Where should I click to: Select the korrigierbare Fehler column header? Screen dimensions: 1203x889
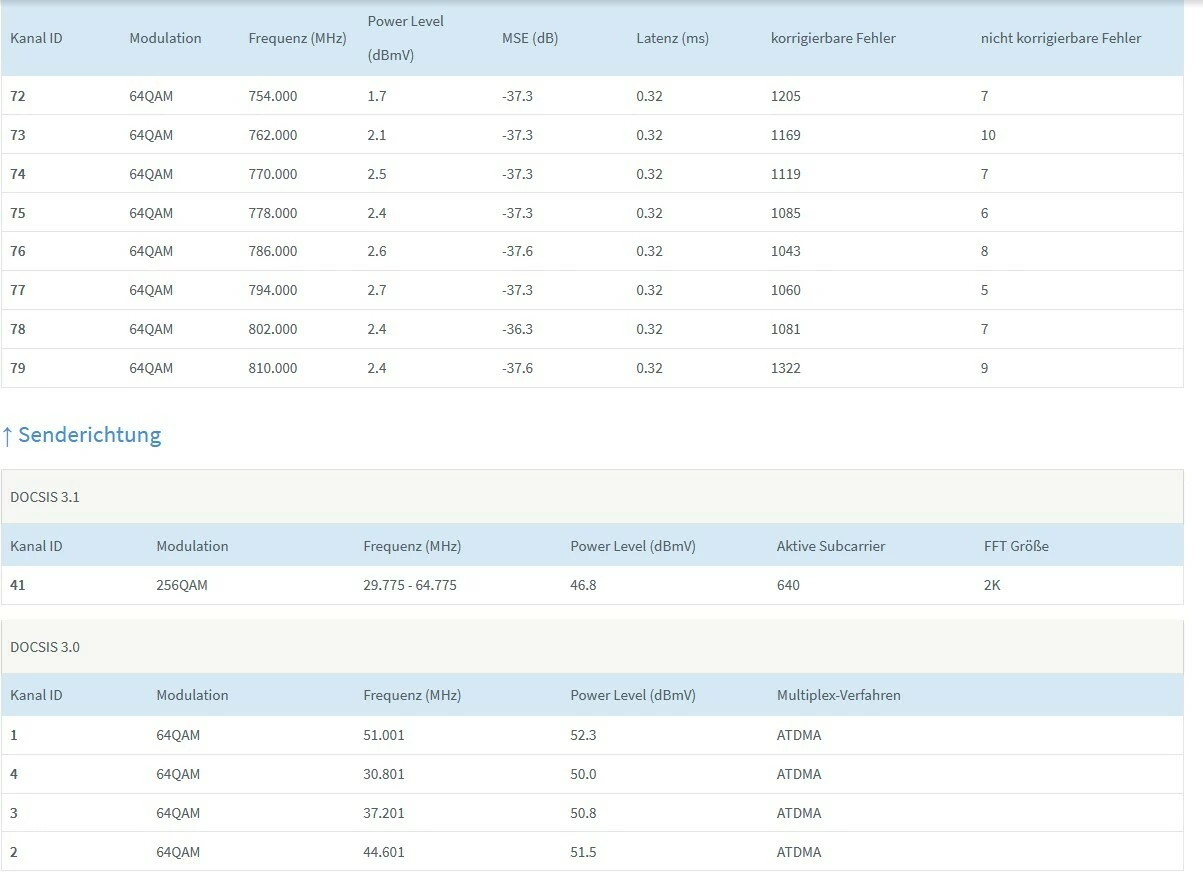(x=833, y=39)
